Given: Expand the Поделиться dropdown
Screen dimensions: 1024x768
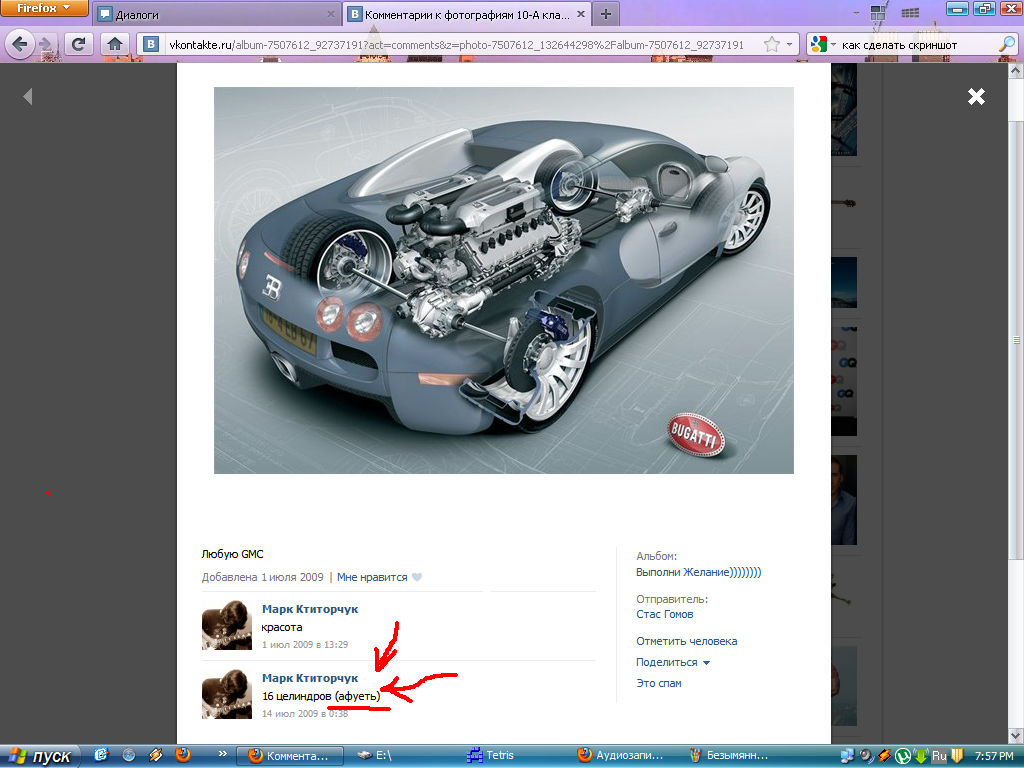Looking at the screenshot, I should point(673,662).
